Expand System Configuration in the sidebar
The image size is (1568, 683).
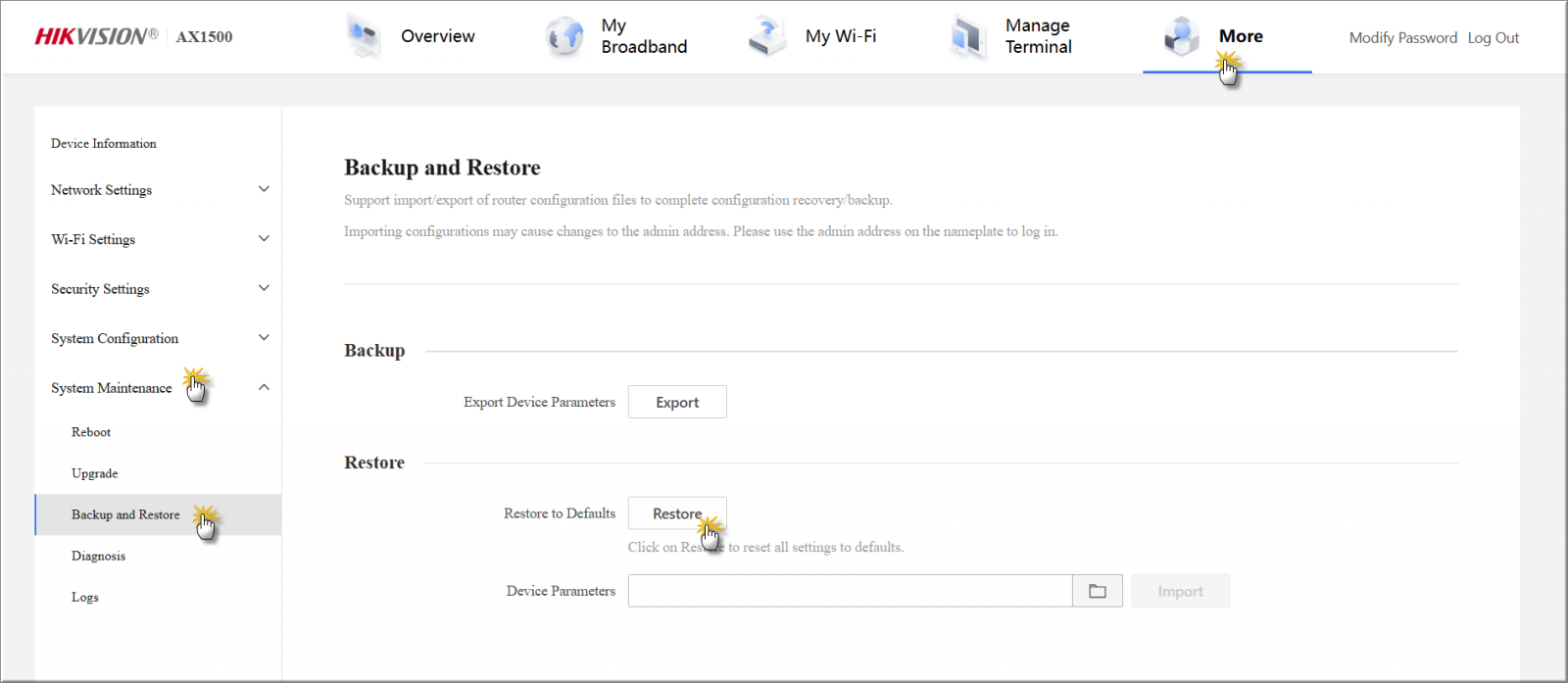[264, 338]
